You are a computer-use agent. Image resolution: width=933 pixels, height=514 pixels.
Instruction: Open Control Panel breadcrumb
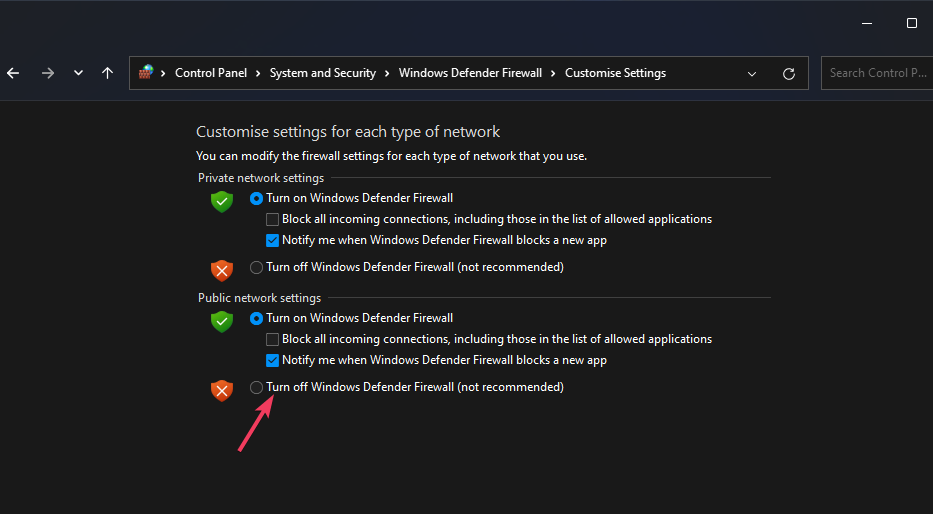(211, 73)
